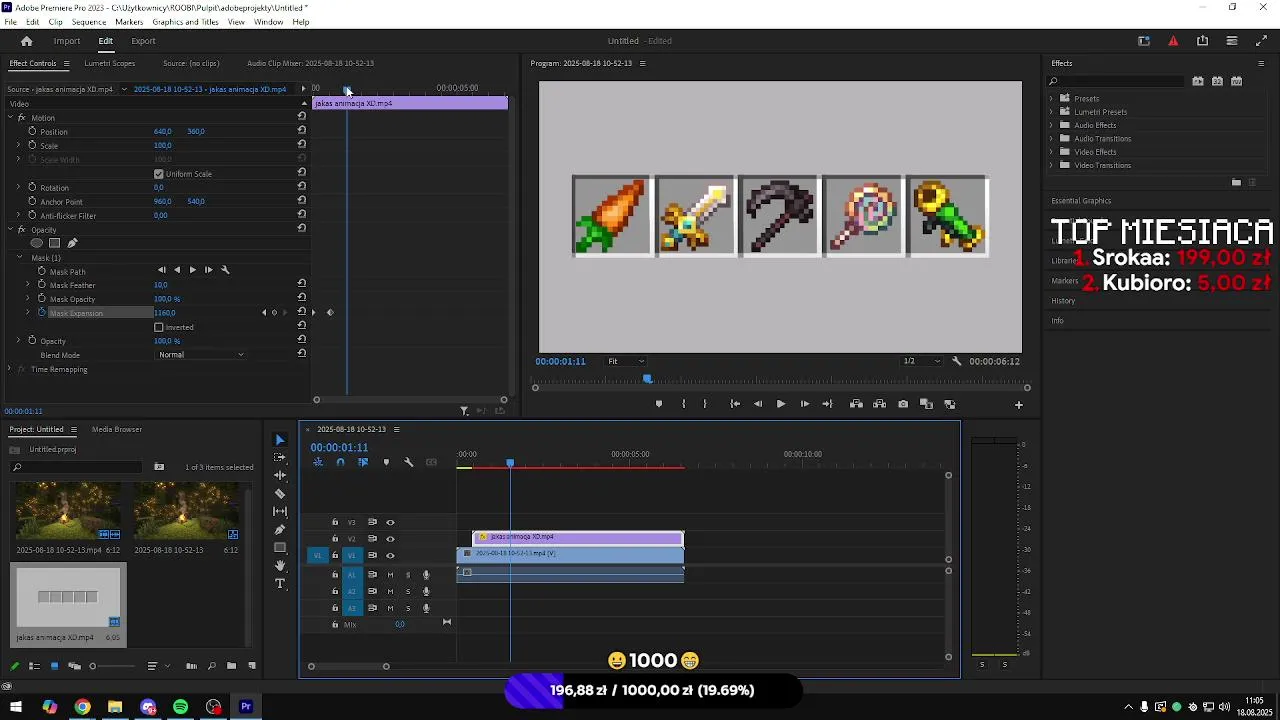
Task: Open the button editor plus icon
Action: point(1019,405)
